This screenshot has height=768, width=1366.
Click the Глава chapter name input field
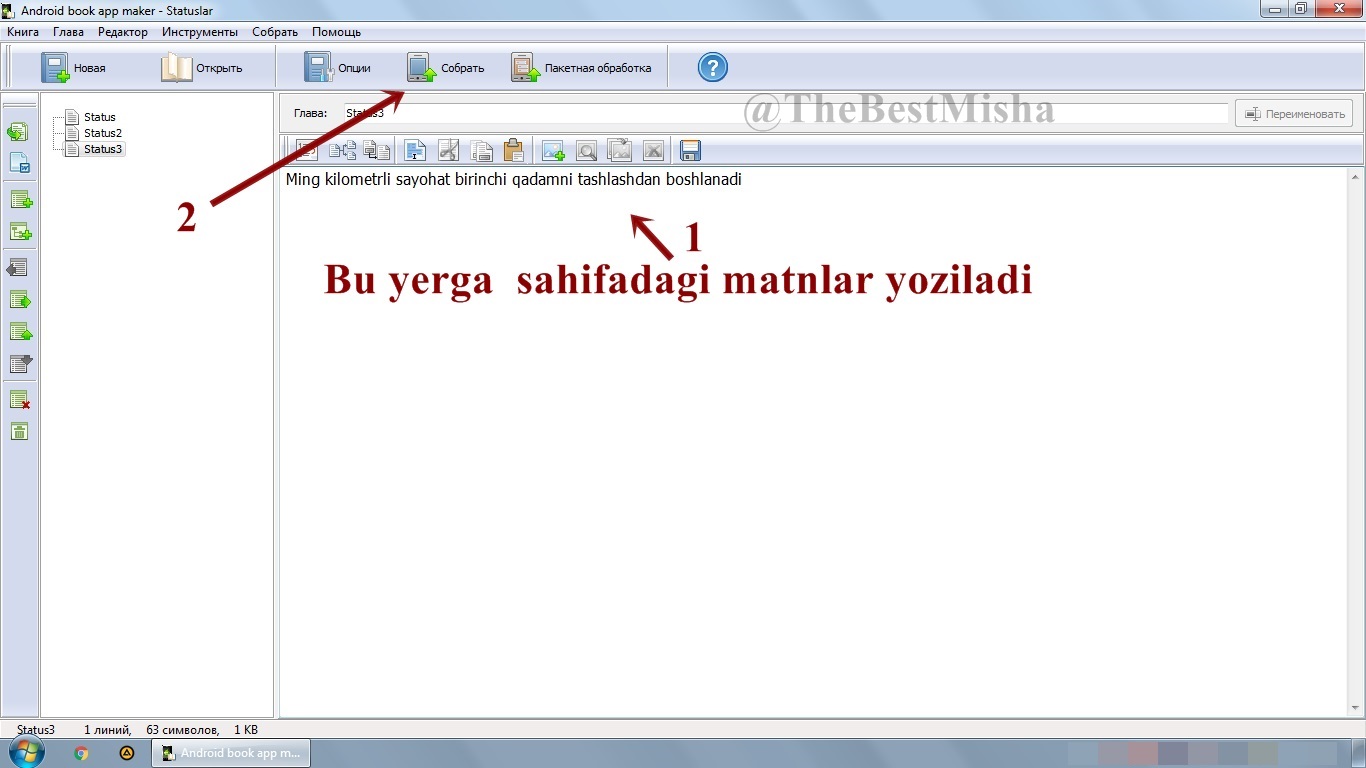[785, 113]
